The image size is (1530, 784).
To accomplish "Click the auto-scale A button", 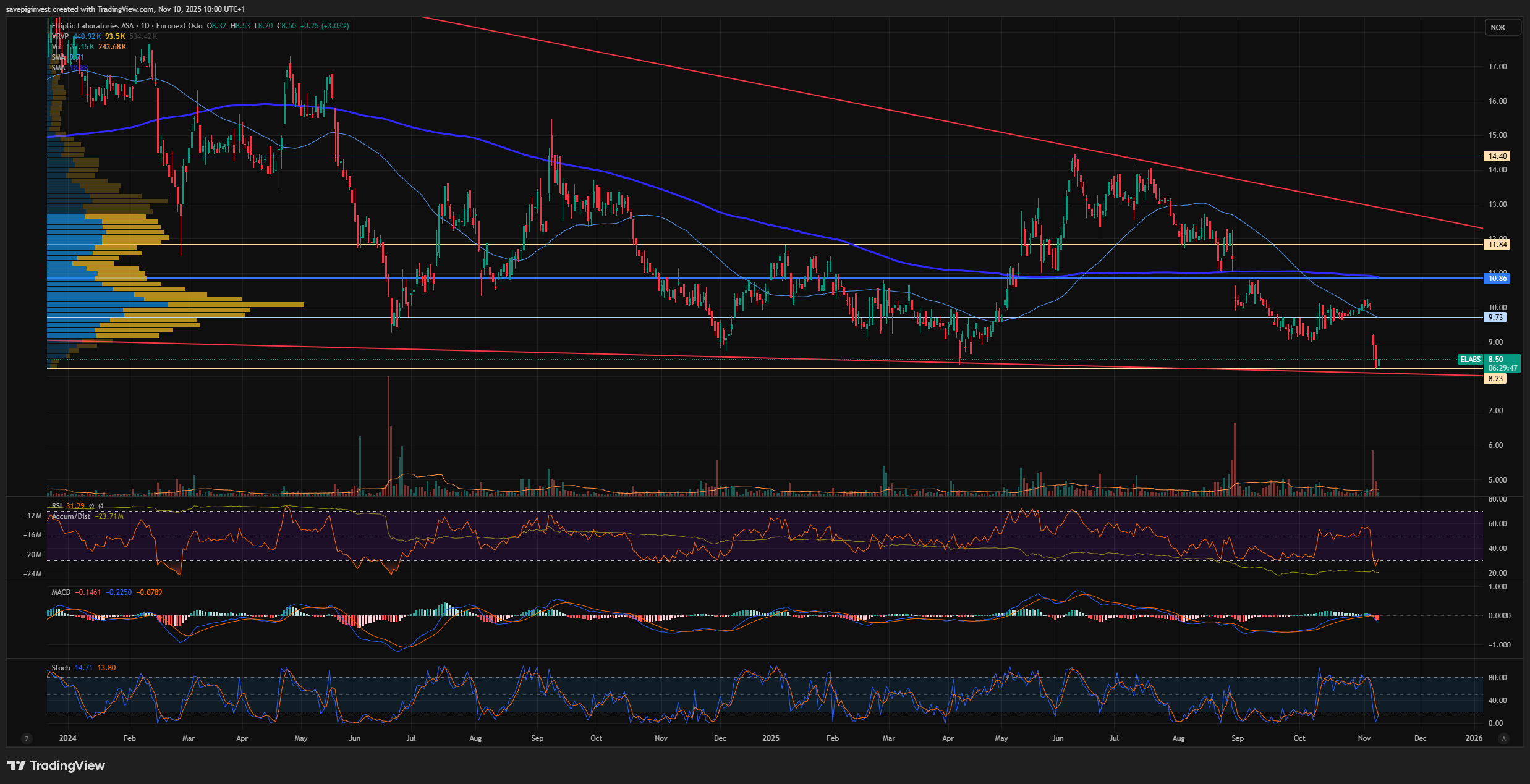I will 1503,738.
